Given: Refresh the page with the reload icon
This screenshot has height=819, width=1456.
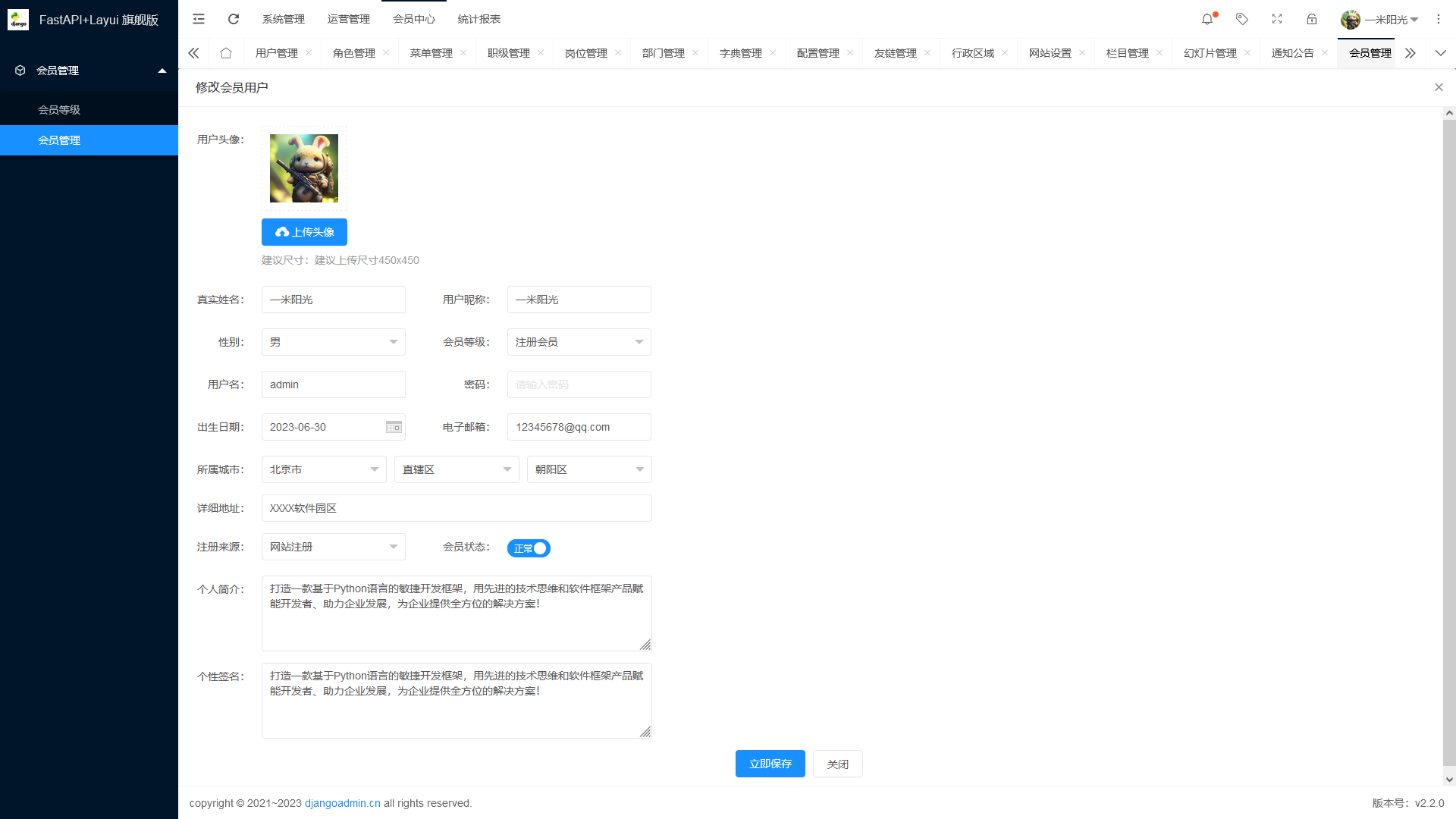Looking at the screenshot, I should pyautogui.click(x=234, y=19).
